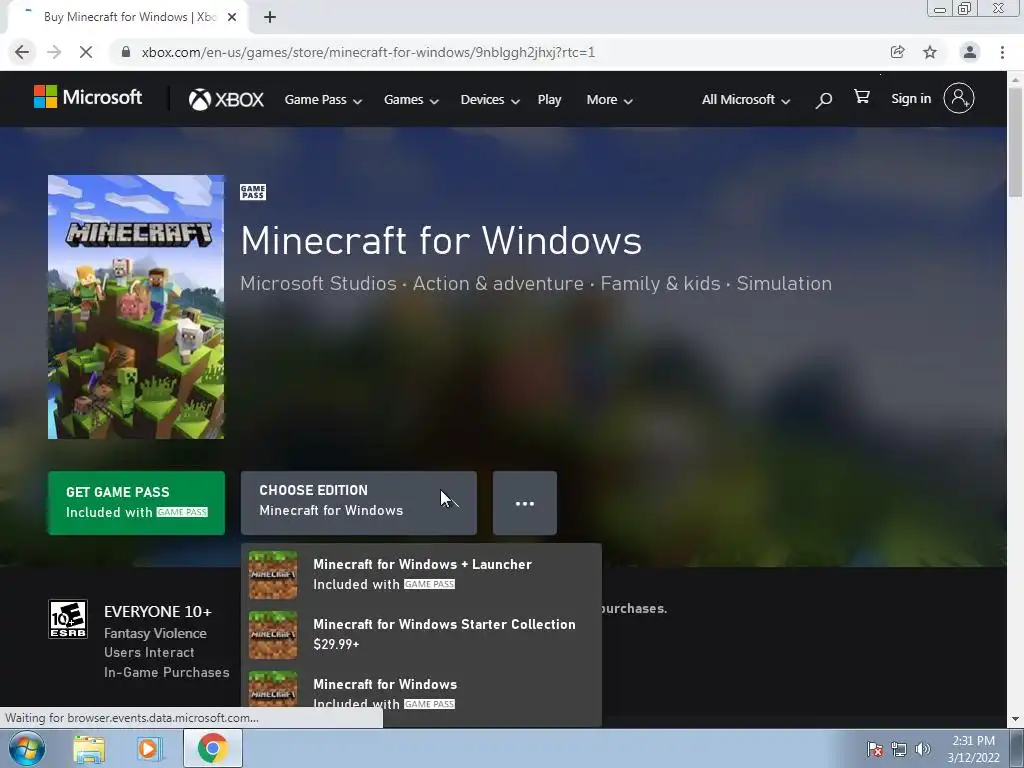Open media player from taskbar

pos(148,748)
